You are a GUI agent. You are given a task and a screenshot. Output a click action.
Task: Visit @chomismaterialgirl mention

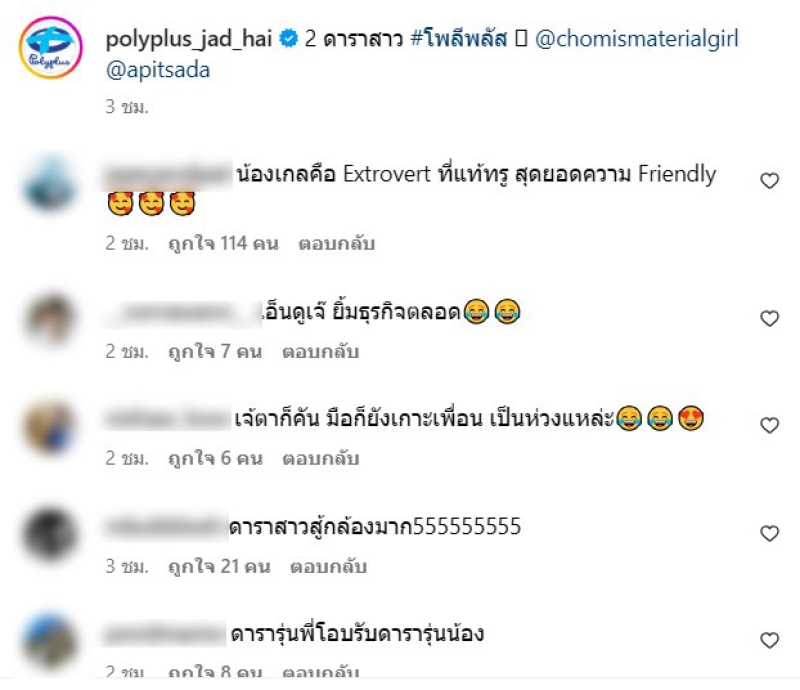[x=637, y=39]
